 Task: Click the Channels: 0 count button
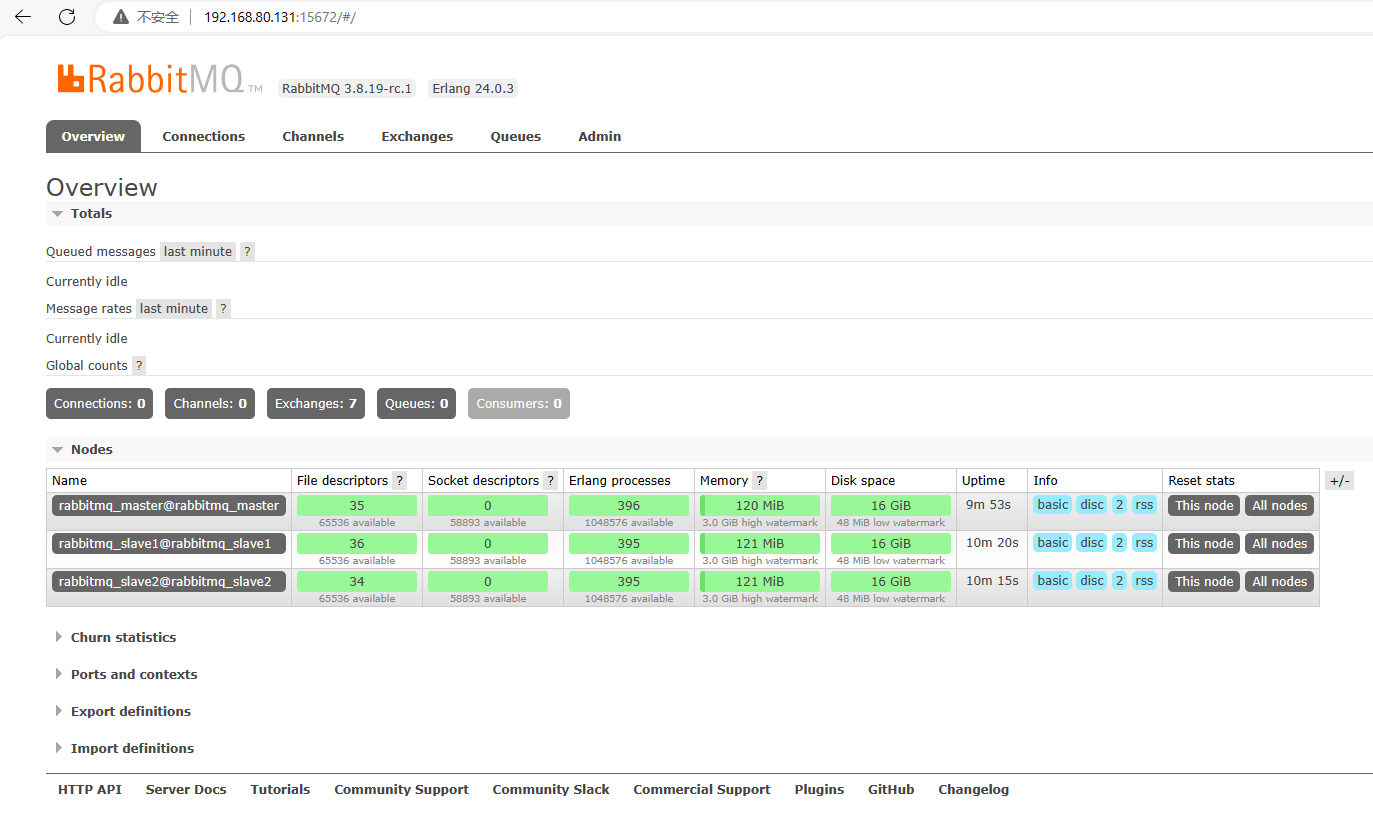[210, 404]
